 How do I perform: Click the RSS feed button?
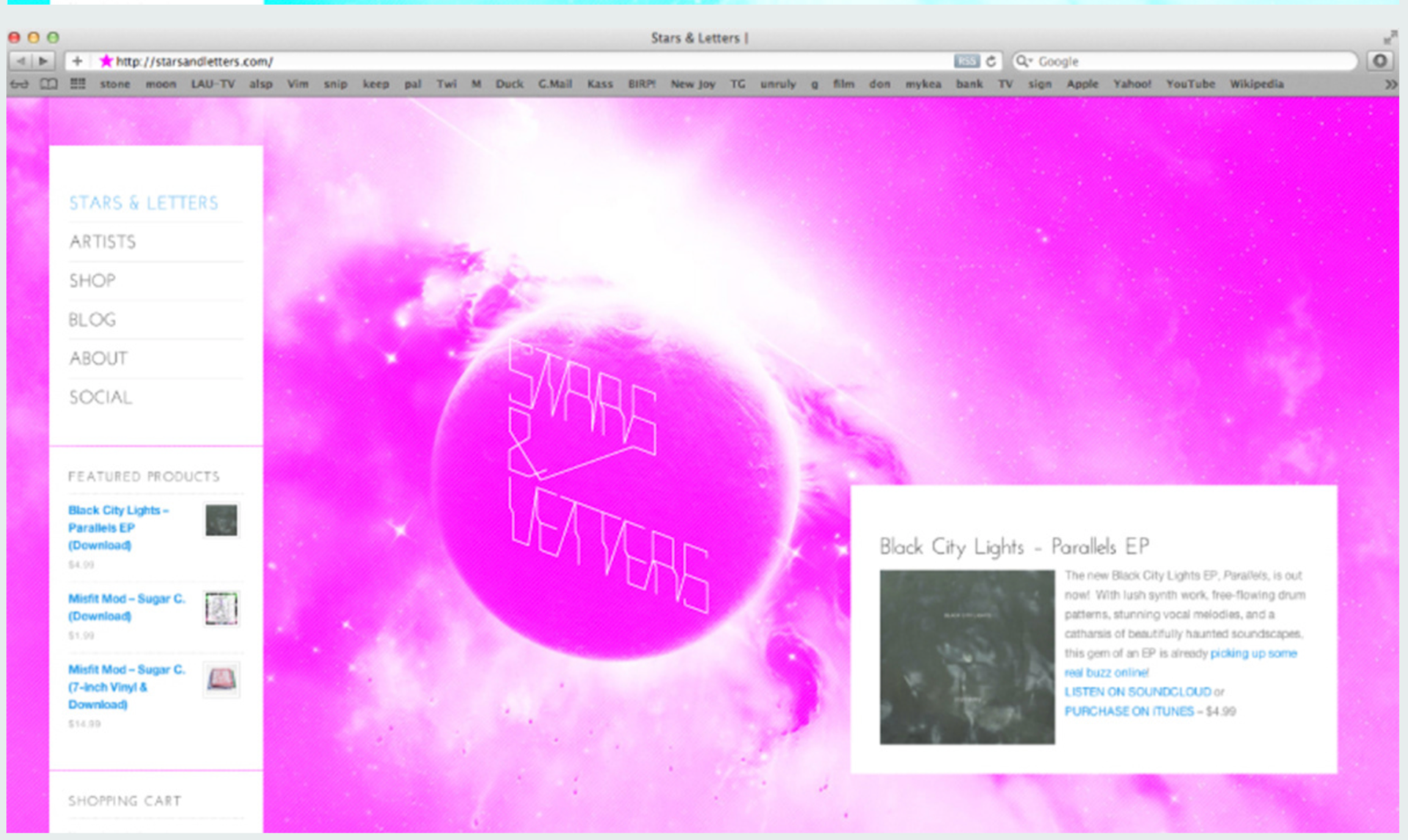coord(966,61)
